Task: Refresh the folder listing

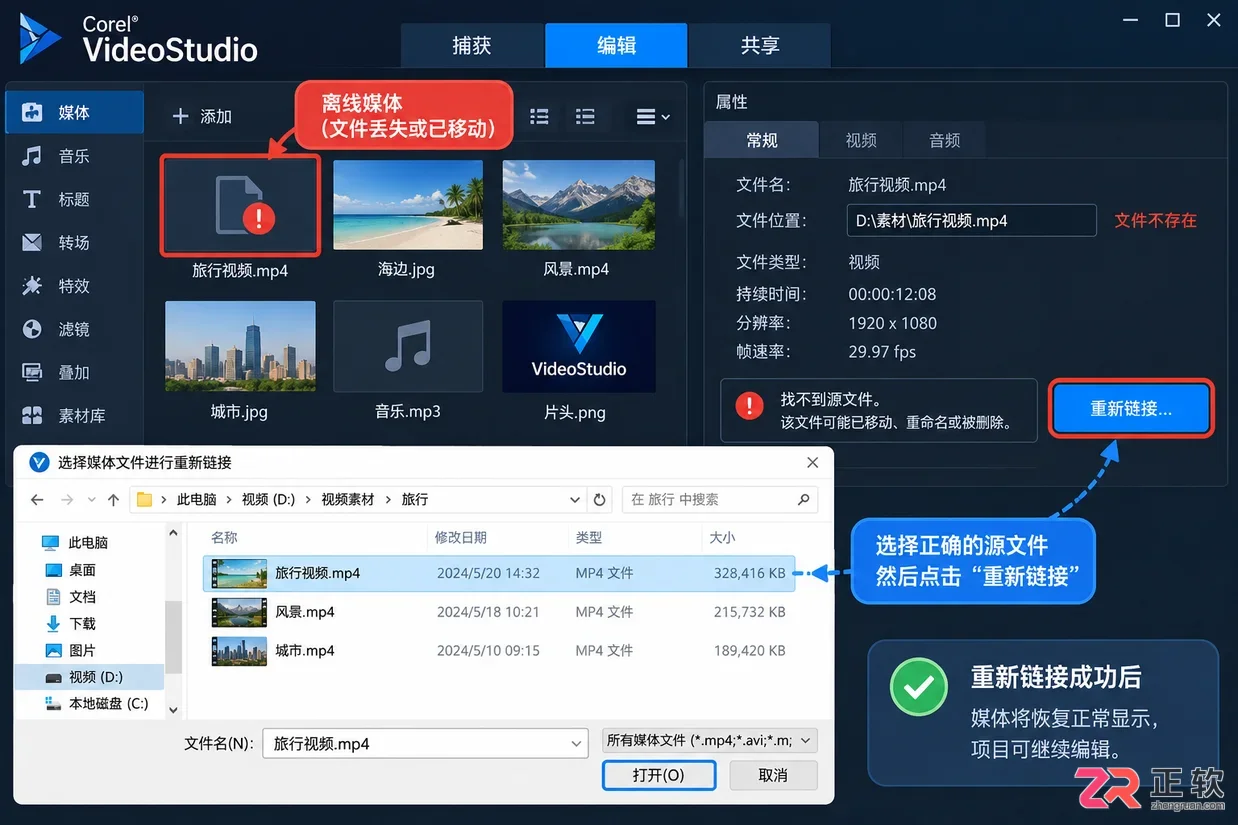Action: [600, 499]
